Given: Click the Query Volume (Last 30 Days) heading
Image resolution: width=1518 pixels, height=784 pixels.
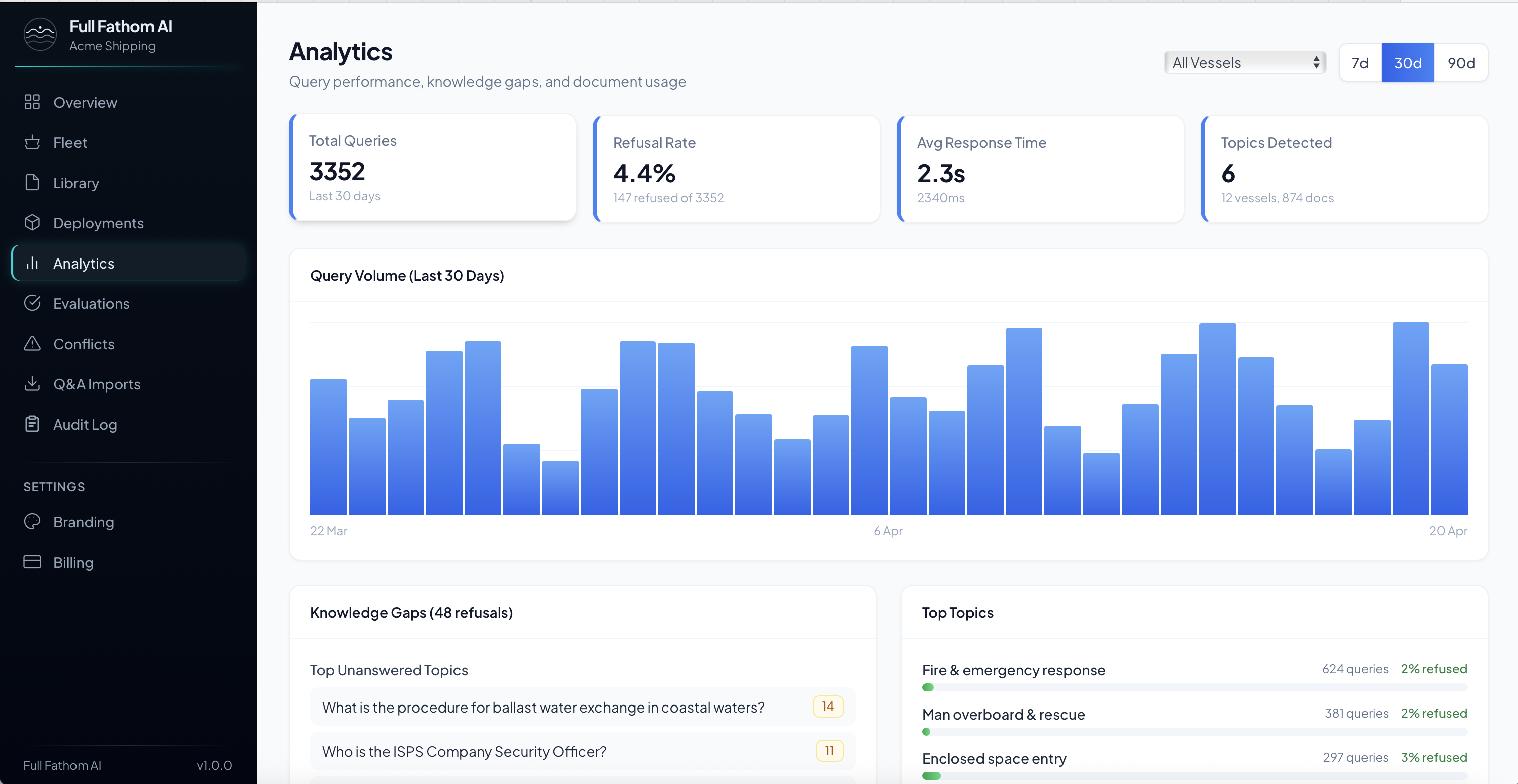Looking at the screenshot, I should (407, 275).
